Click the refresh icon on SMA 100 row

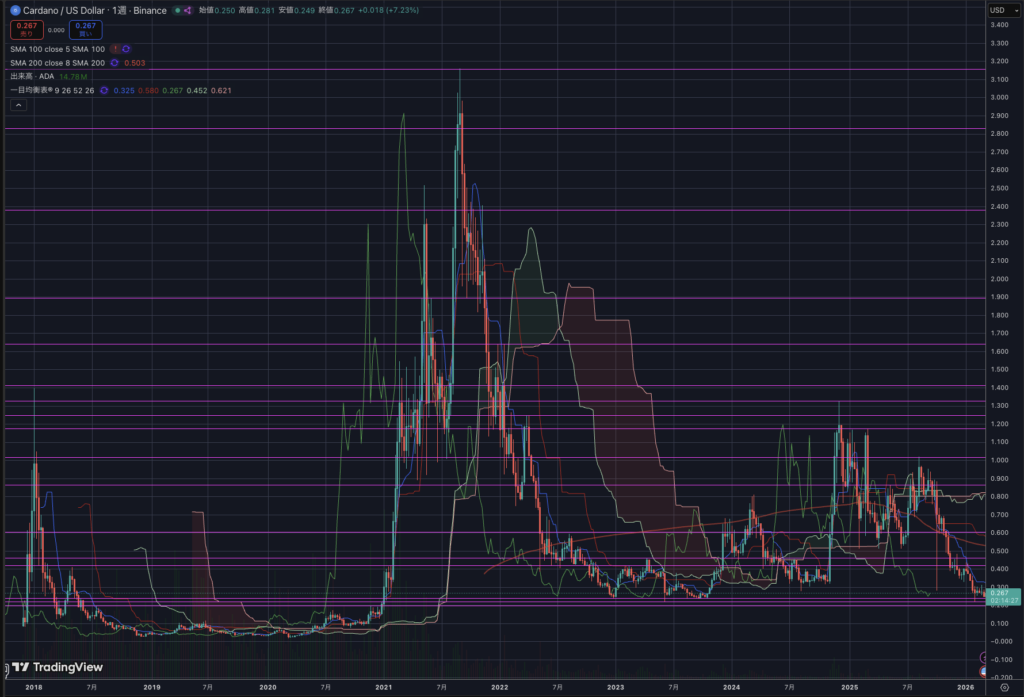click(127, 48)
